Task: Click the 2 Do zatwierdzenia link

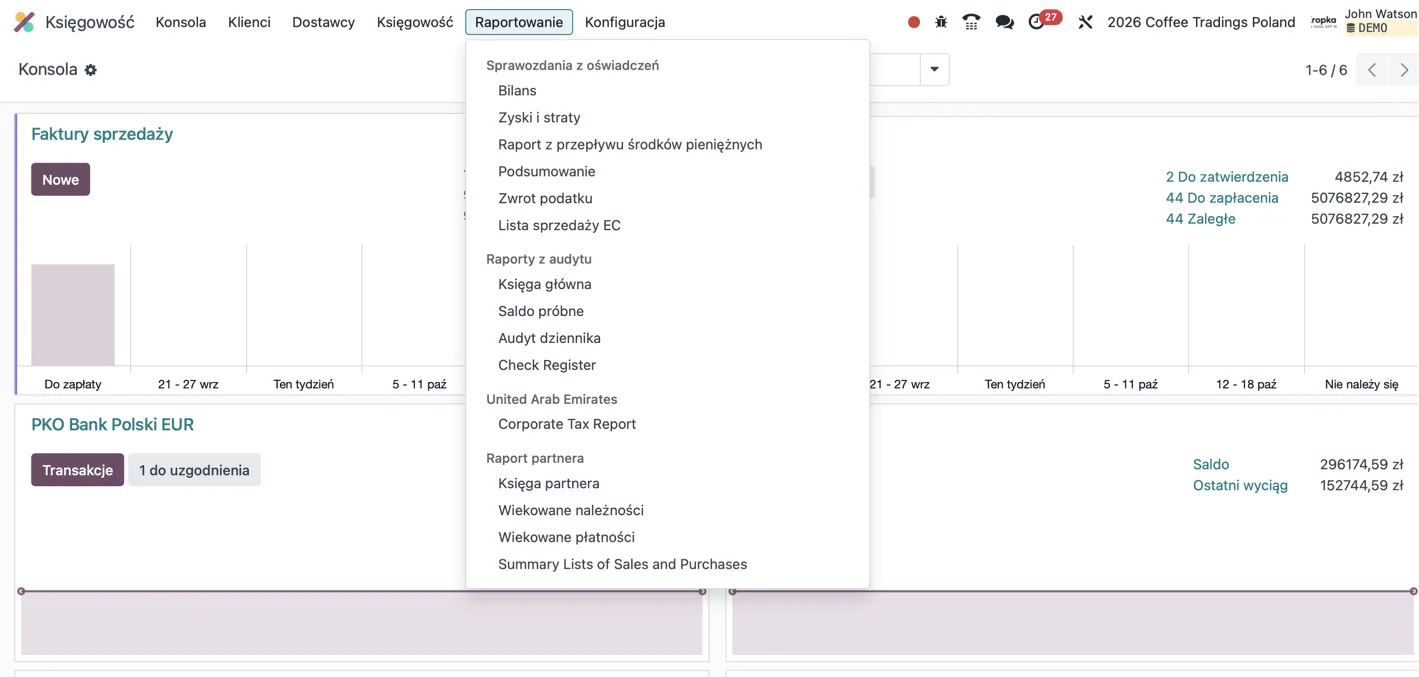Action: pyautogui.click(x=1227, y=177)
